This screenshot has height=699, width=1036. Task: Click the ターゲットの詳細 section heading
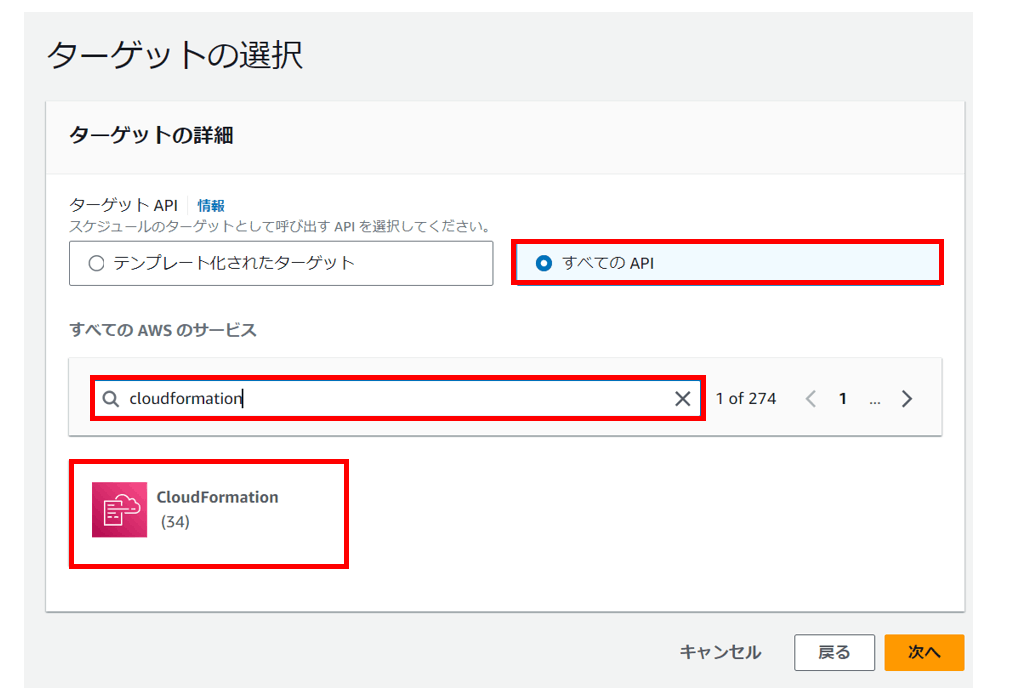(151, 135)
